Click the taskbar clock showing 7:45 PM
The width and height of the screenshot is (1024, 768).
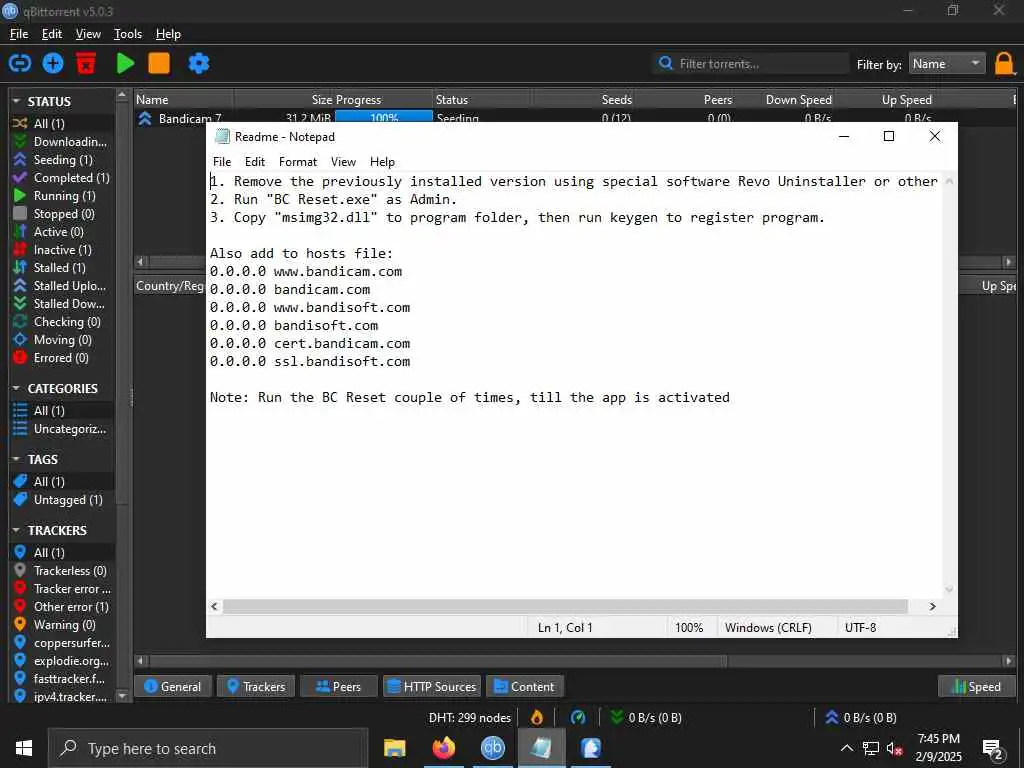point(938,748)
